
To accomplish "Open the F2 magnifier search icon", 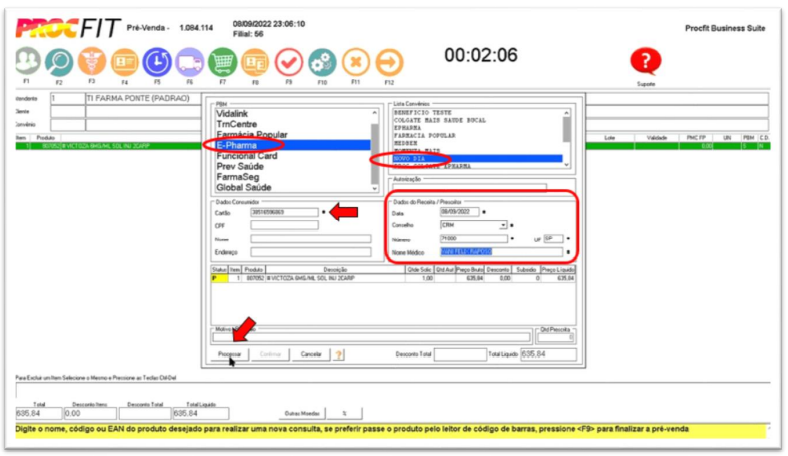I will (59, 62).
